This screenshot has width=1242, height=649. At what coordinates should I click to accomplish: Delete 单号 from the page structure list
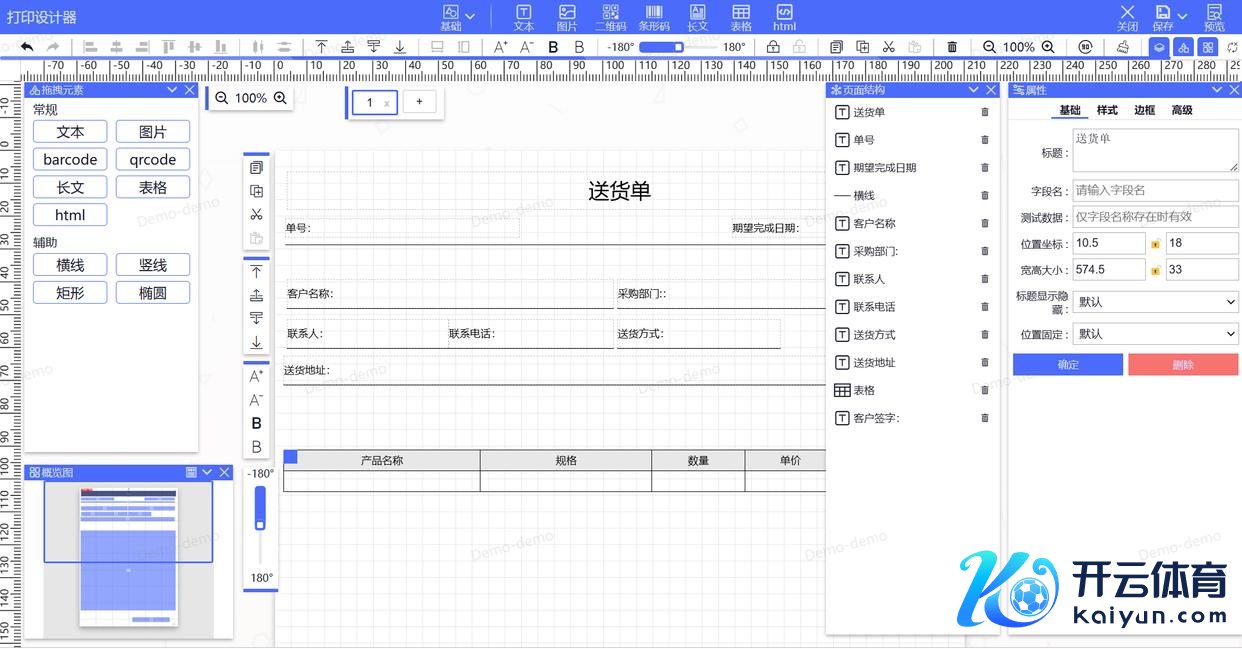[985, 140]
